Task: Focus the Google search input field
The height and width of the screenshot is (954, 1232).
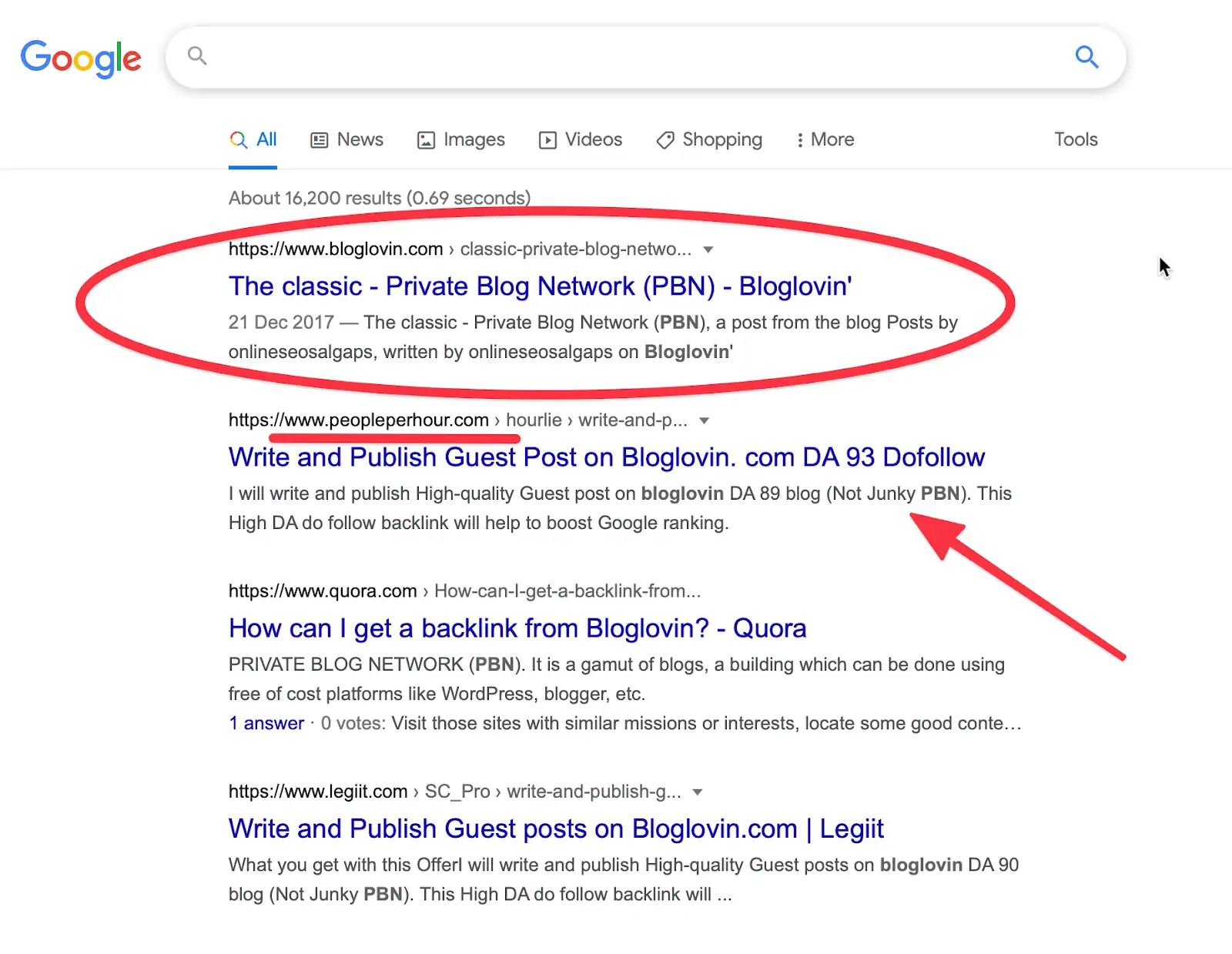Action: 645,57
